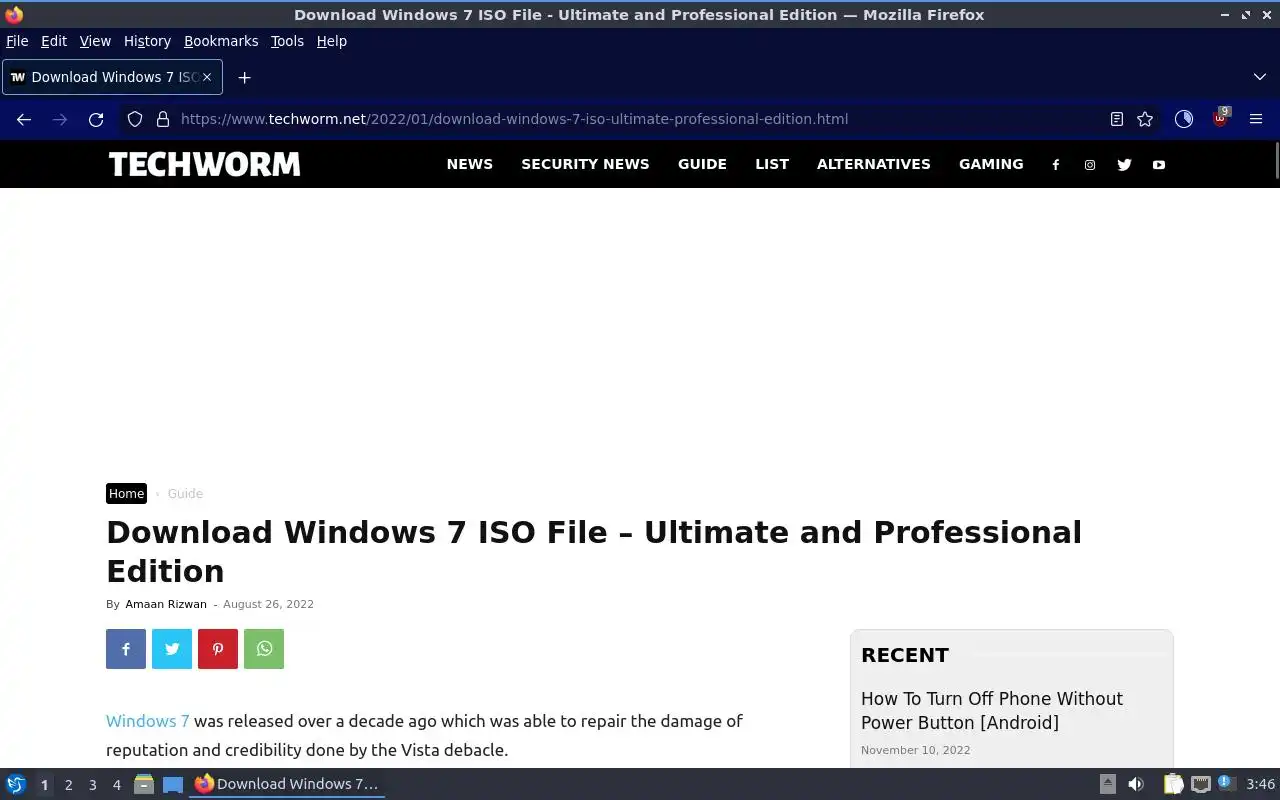The width and height of the screenshot is (1280, 800).
Task: Open the GAMING navigation item
Action: (x=991, y=164)
